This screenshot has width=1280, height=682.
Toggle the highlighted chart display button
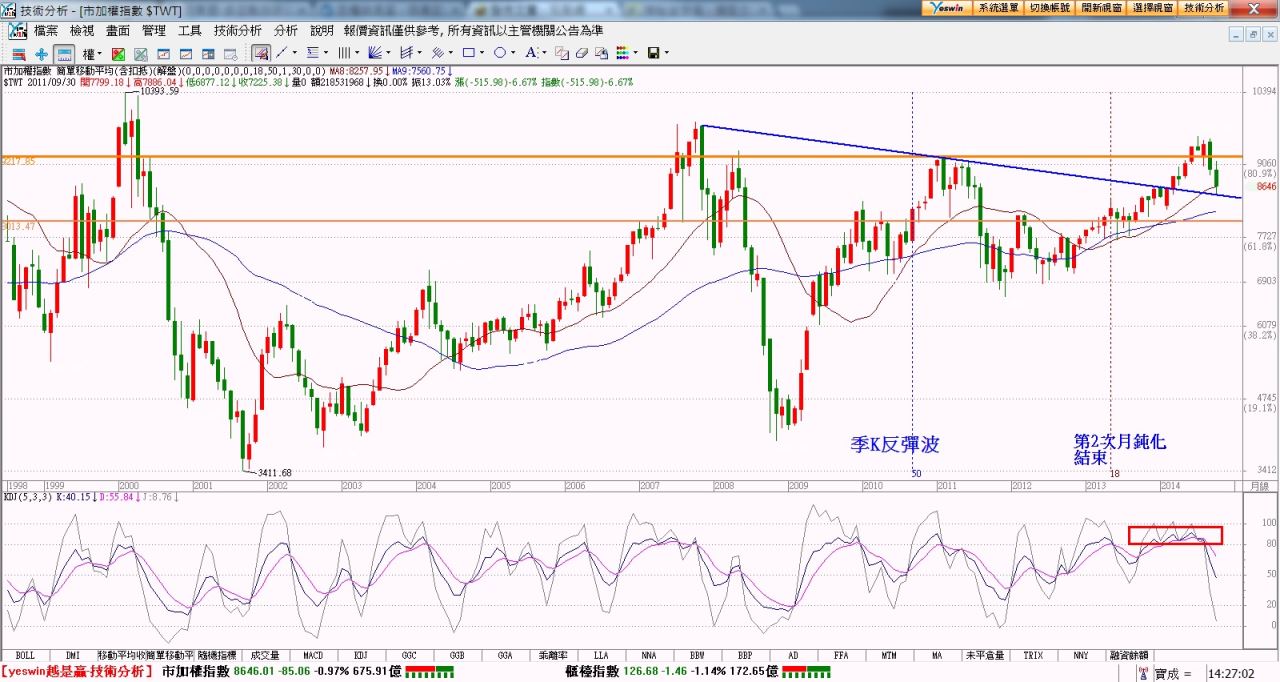(64, 53)
